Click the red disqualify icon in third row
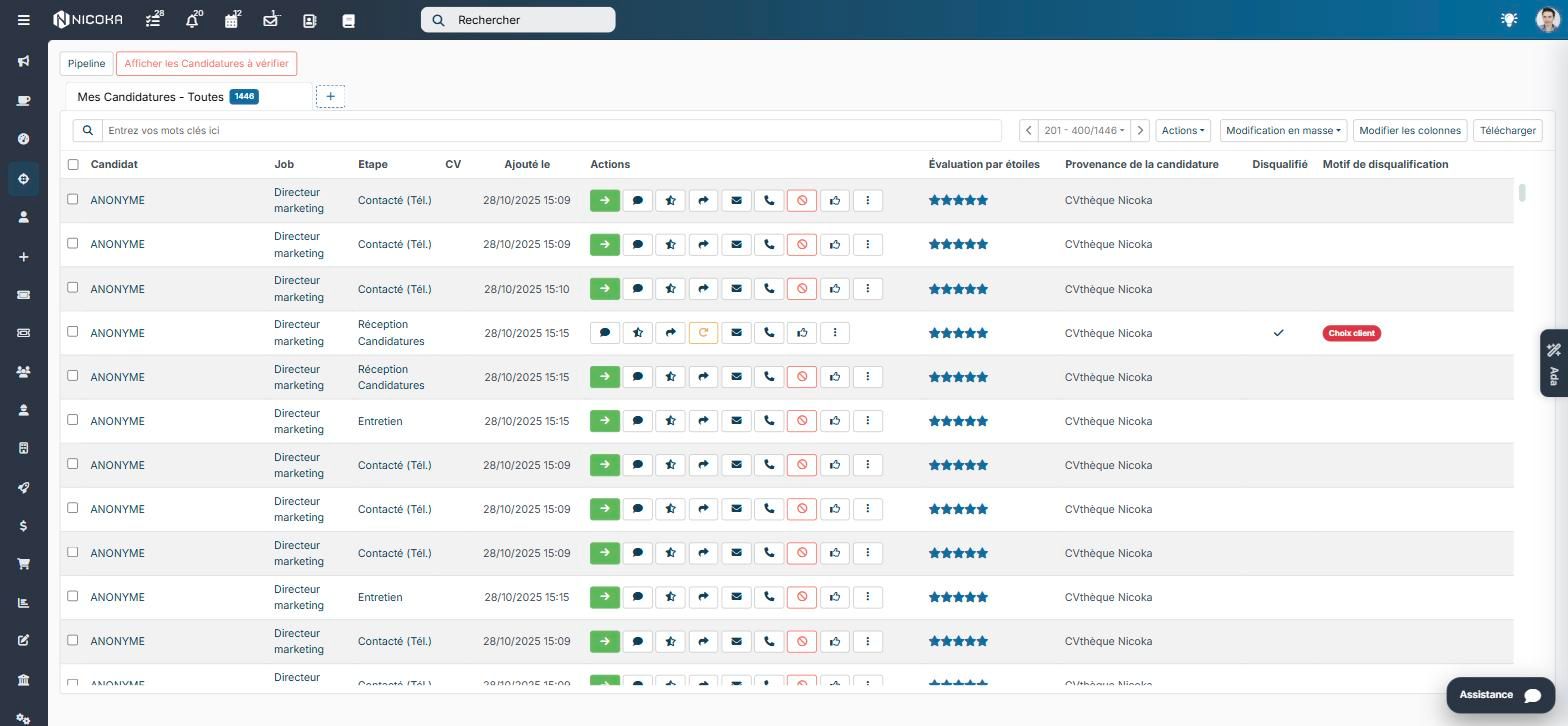 pos(802,289)
